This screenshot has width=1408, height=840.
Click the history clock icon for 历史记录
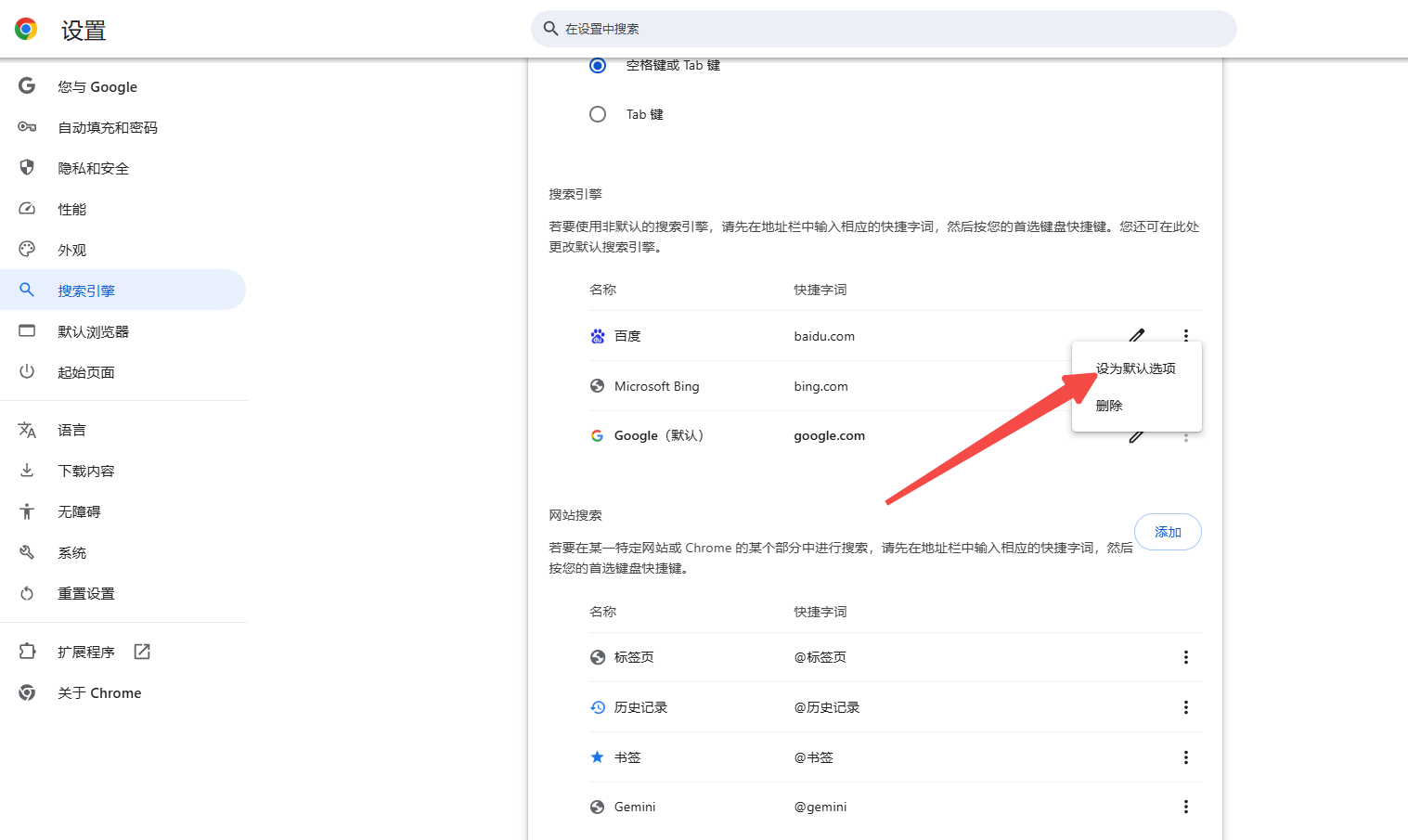pyautogui.click(x=598, y=707)
